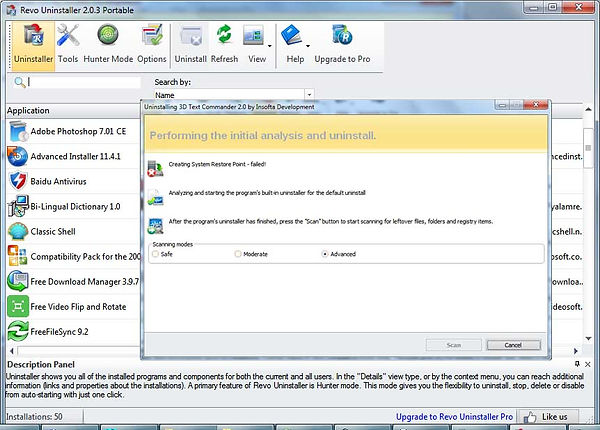Click the Description Panel heading

41,364
